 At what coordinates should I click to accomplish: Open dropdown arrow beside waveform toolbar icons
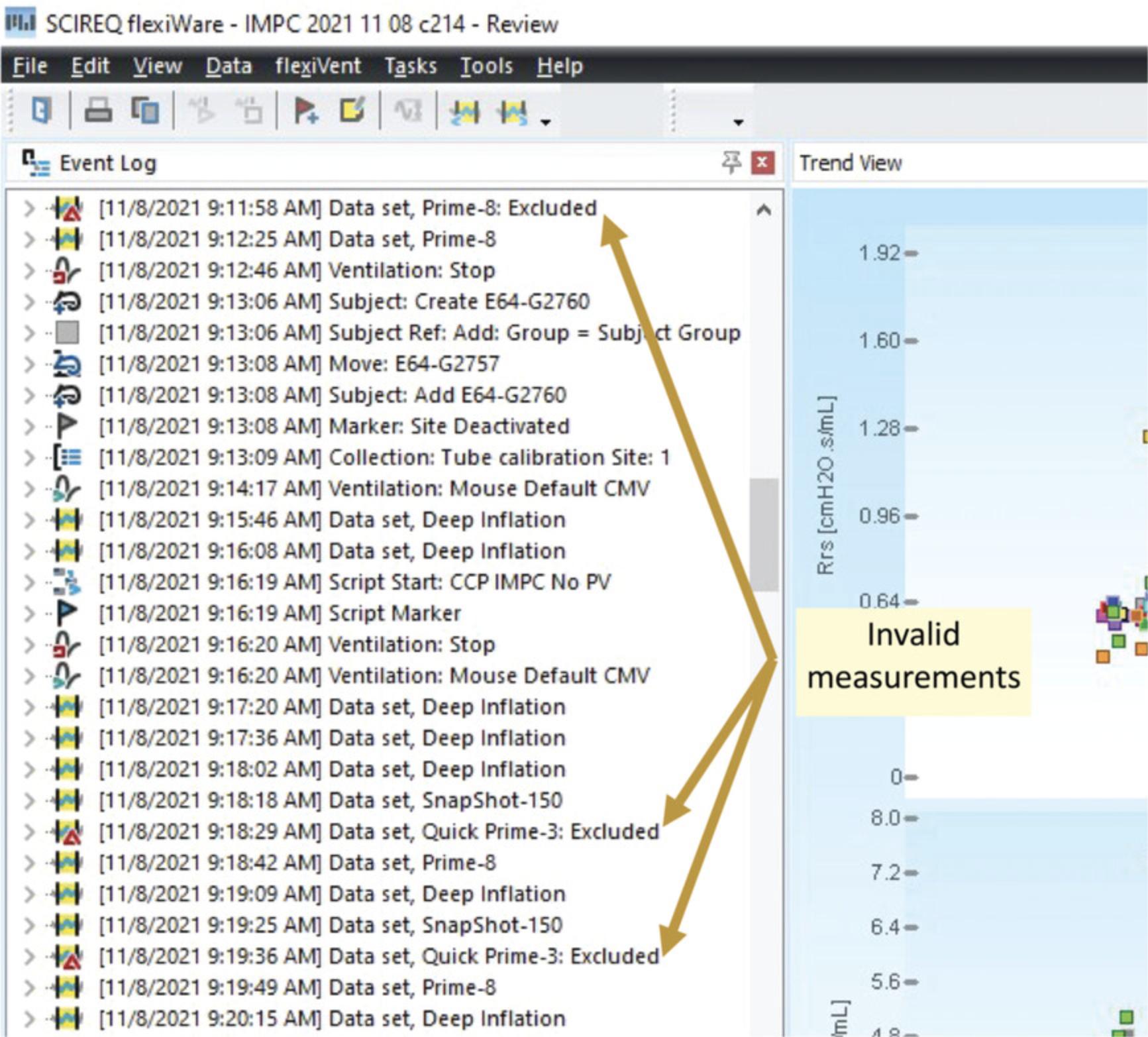(x=545, y=121)
